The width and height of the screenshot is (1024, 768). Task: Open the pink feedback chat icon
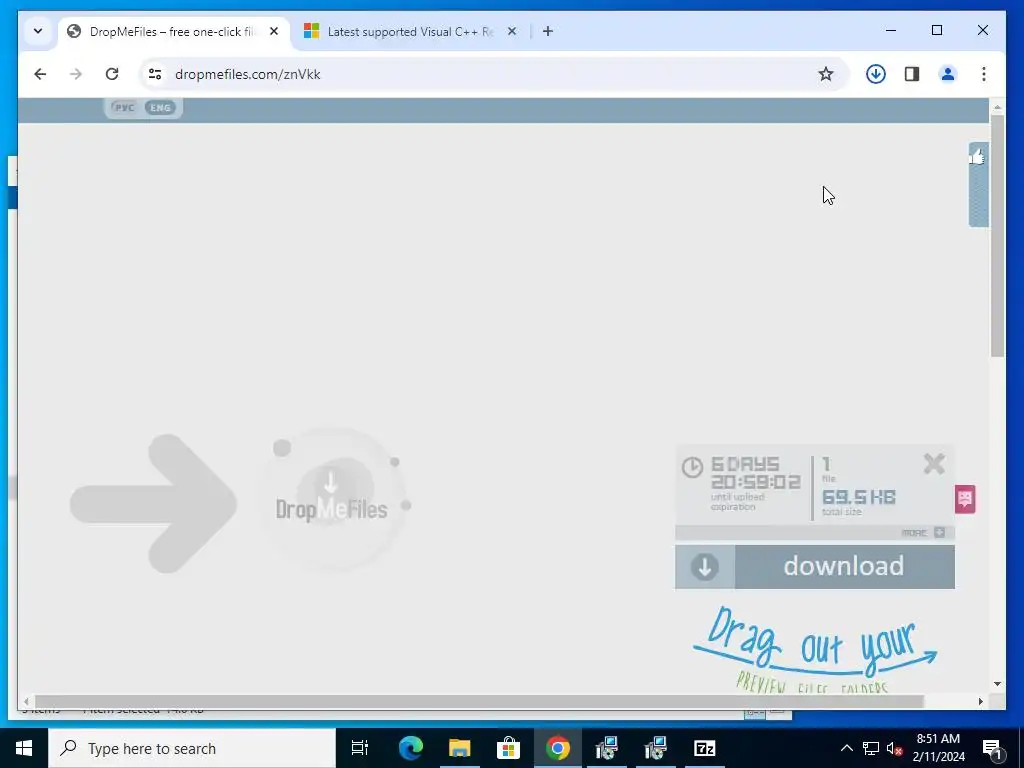pos(965,500)
